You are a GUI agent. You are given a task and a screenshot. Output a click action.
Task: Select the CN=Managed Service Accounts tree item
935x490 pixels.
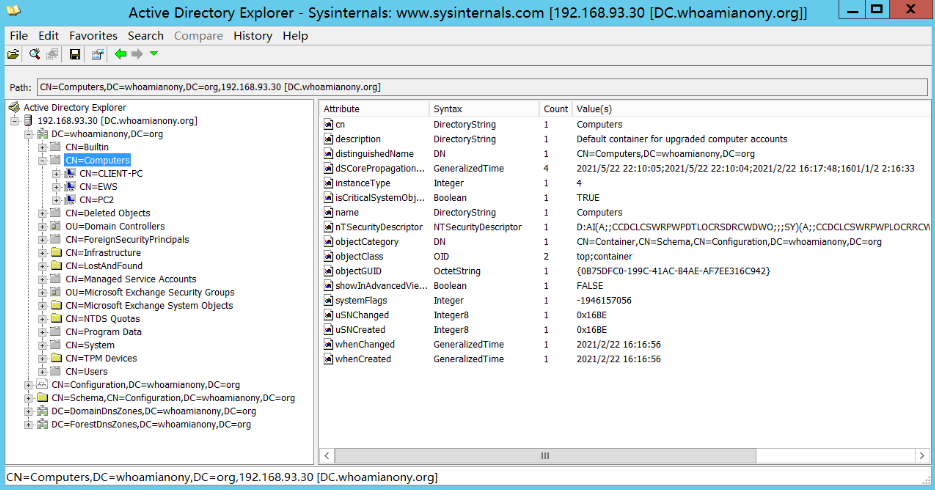(131, 279)
